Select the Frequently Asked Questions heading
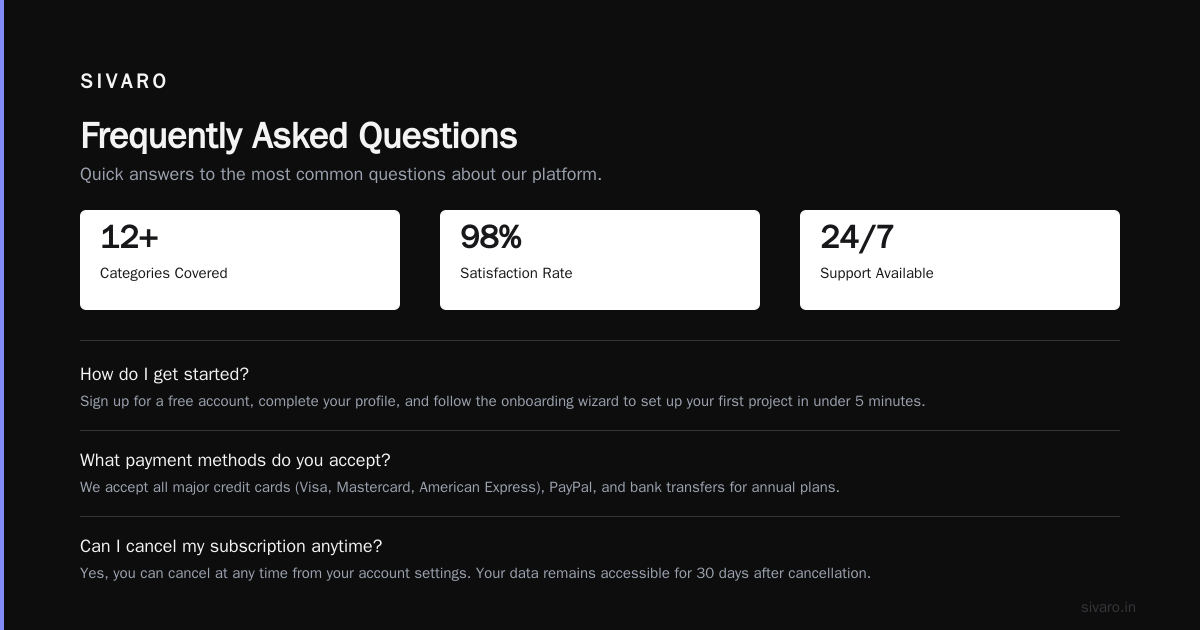The image size is (1200, 630). pyautogui.click(x=299, y=136)
